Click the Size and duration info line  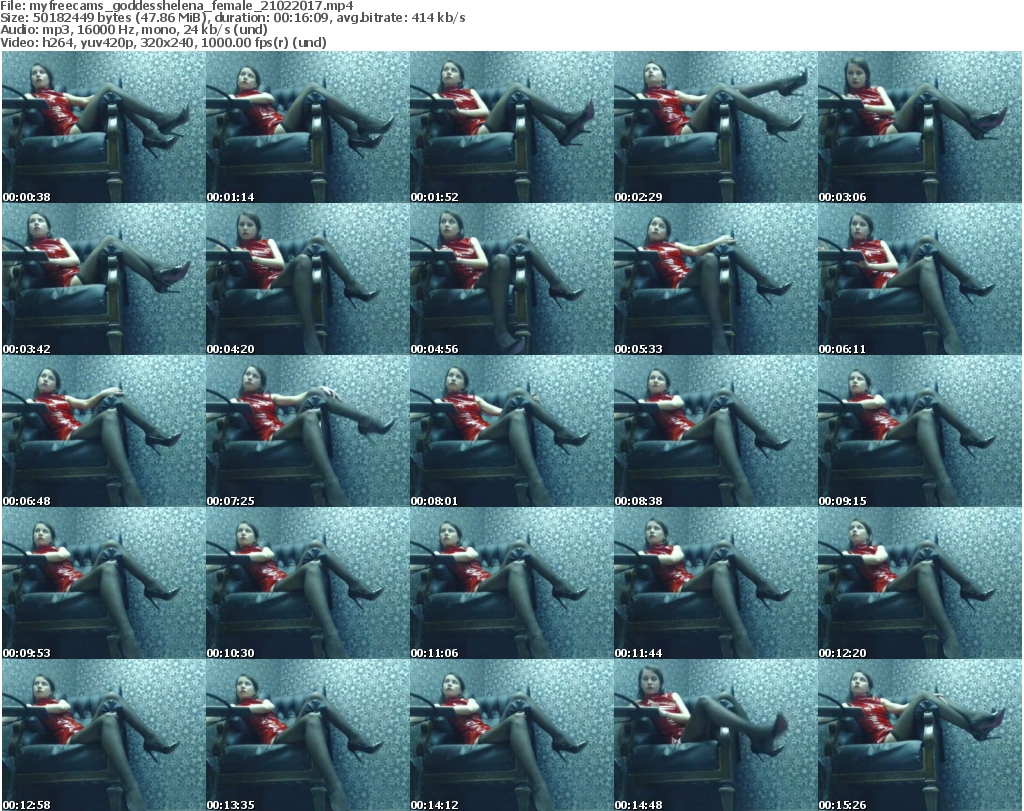[233, 18]
